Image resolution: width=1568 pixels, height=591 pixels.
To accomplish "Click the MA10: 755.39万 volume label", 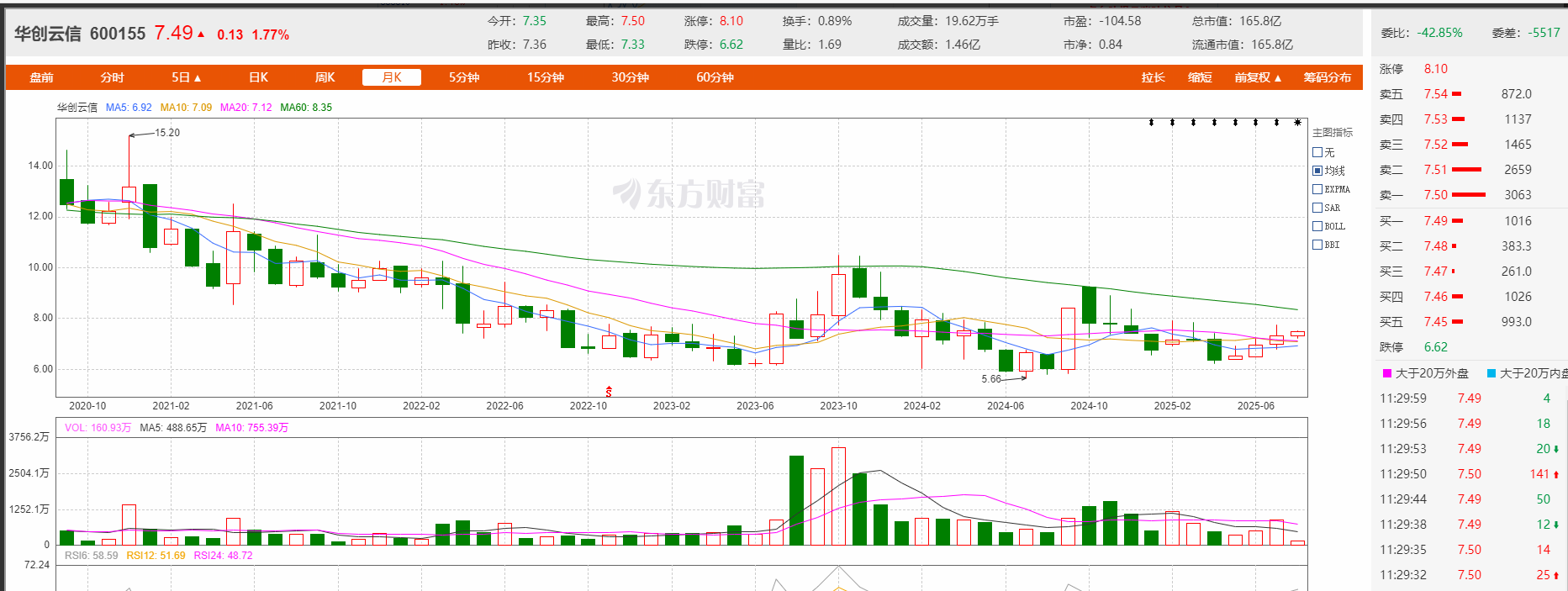I will pyautogui.click(x=251, y=428).
